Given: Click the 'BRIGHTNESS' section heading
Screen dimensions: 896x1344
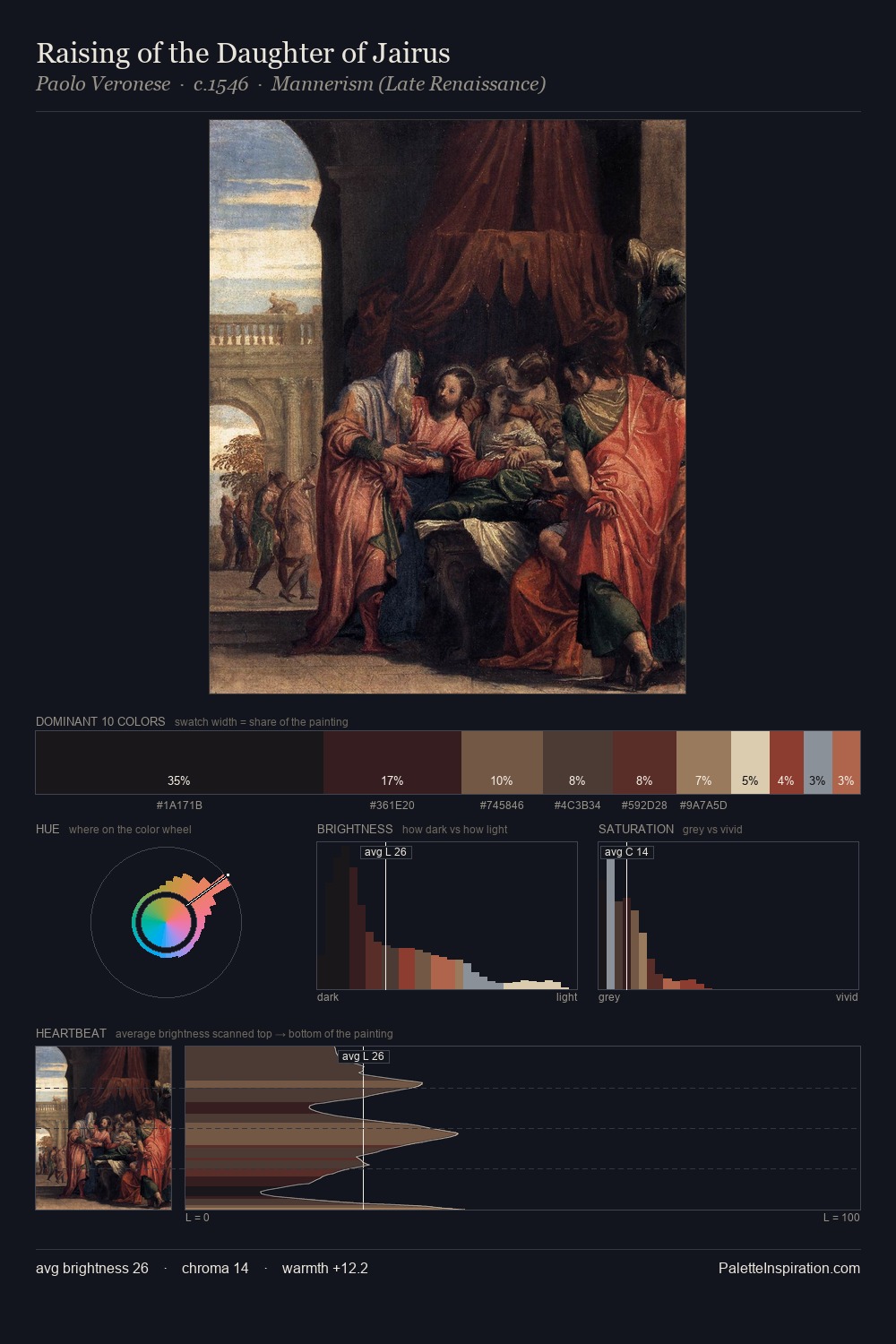Looking at the screenshot, I should pyautogui.click(x=355, y=829).
